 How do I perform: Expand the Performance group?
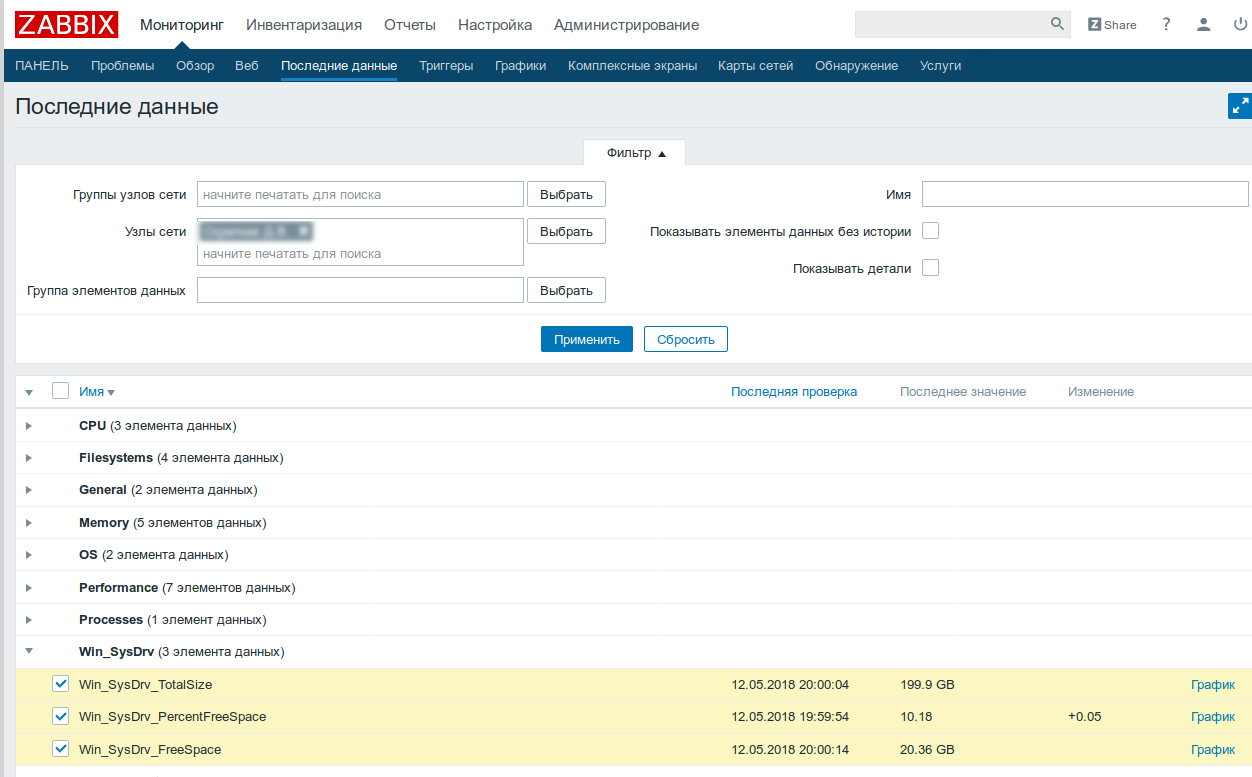tap(29, 588)
